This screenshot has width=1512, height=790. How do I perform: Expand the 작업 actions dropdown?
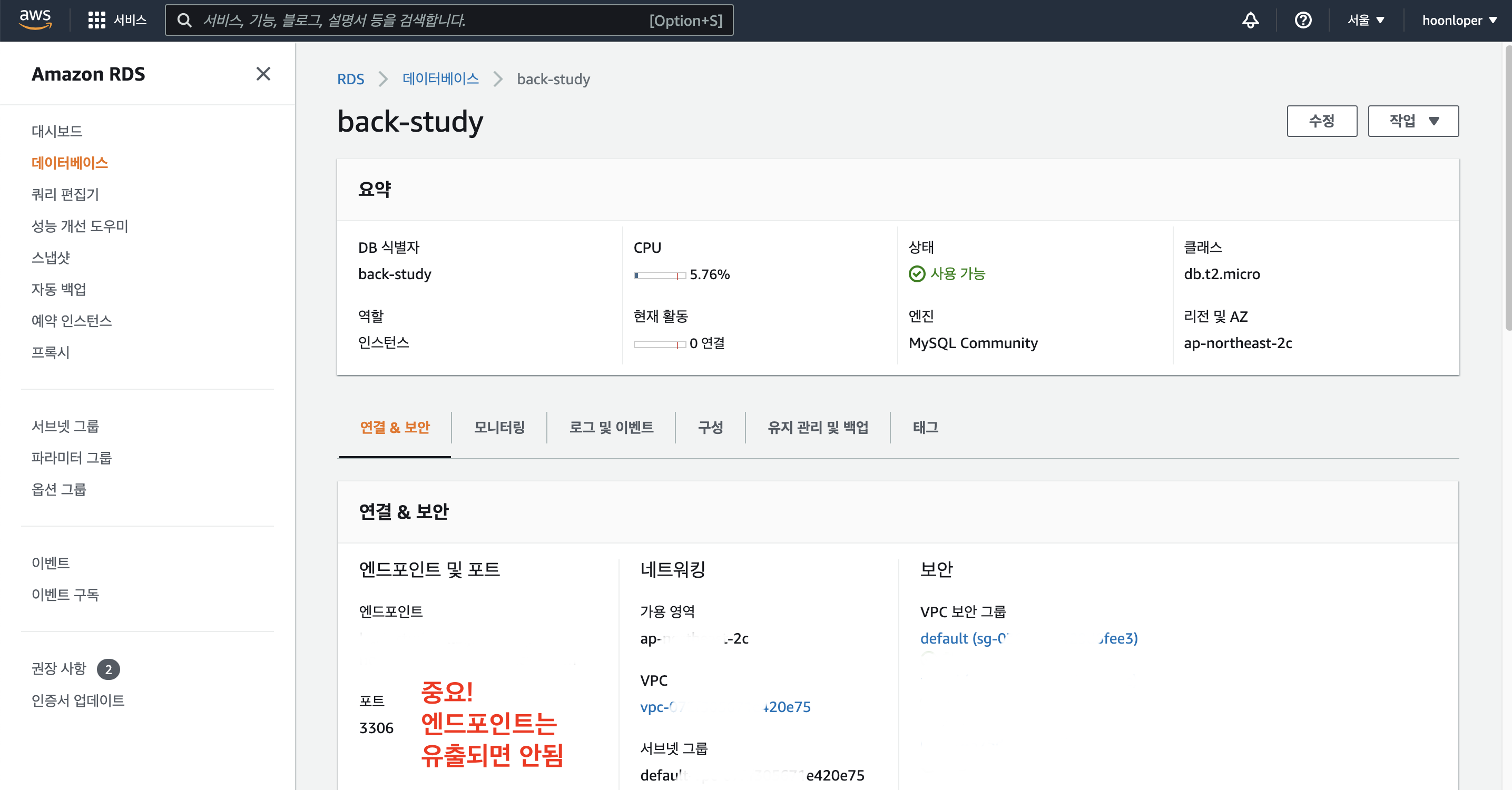click(1412, 121)
